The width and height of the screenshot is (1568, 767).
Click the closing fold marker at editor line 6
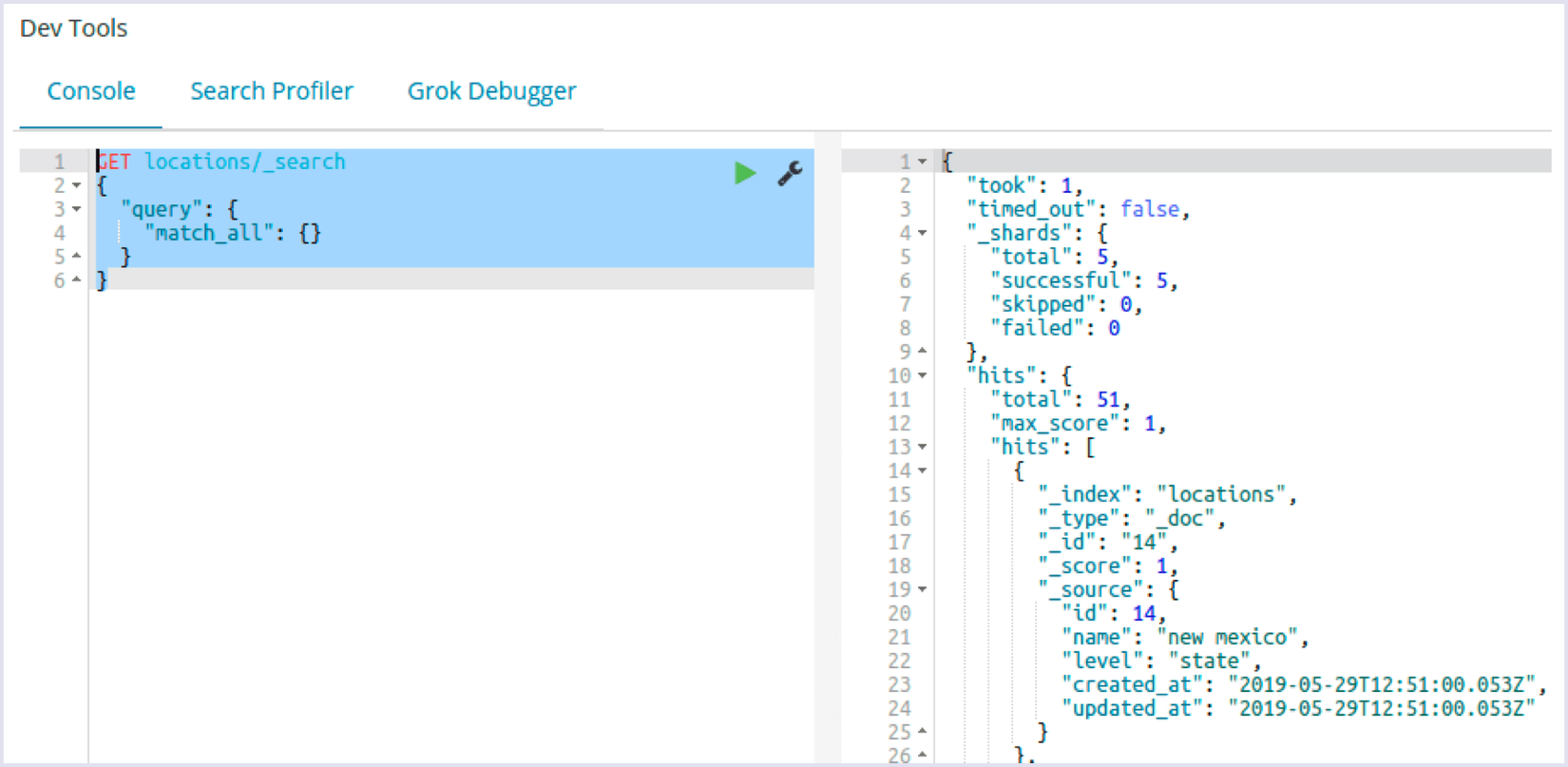(77, 279)
